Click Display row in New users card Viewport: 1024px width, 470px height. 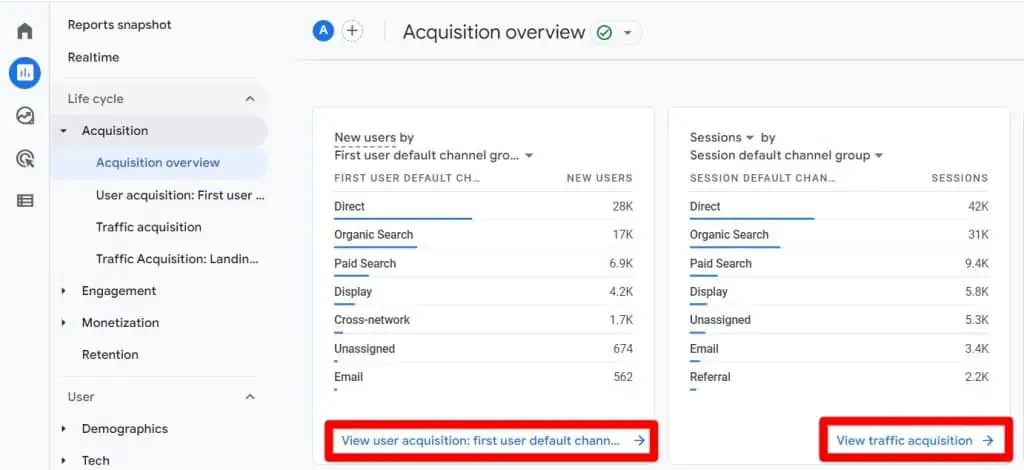click(x=483, y=292)
